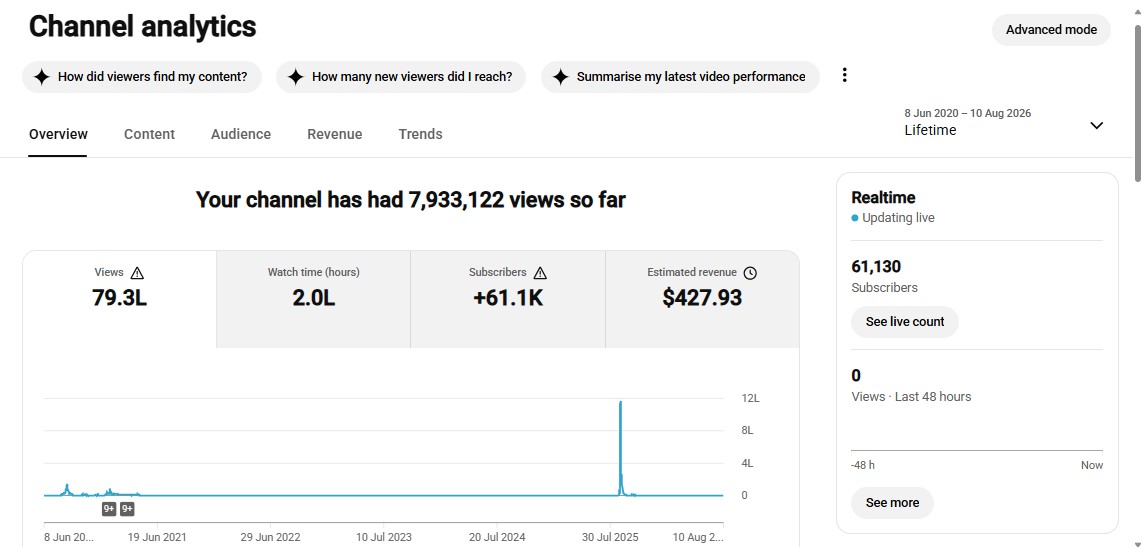Click the clock icon beside Estimated revenue

[x=750, y=273]
